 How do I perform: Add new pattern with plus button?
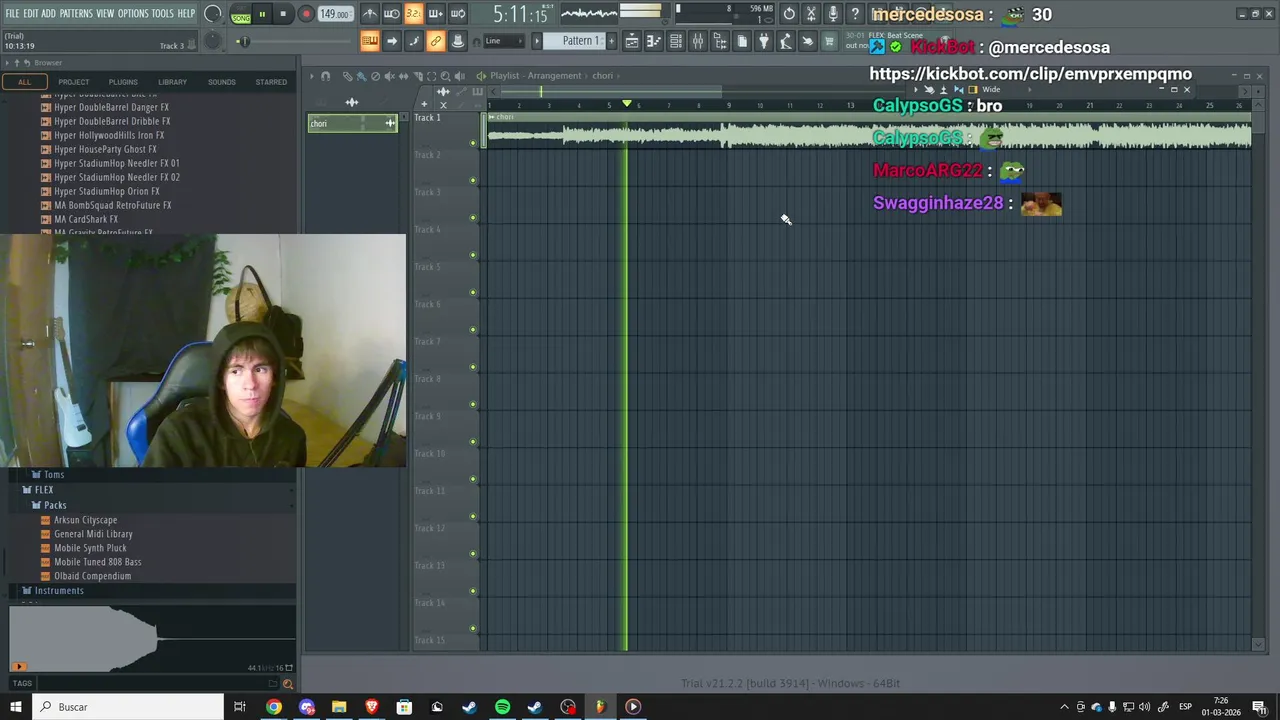click(612, 41)
